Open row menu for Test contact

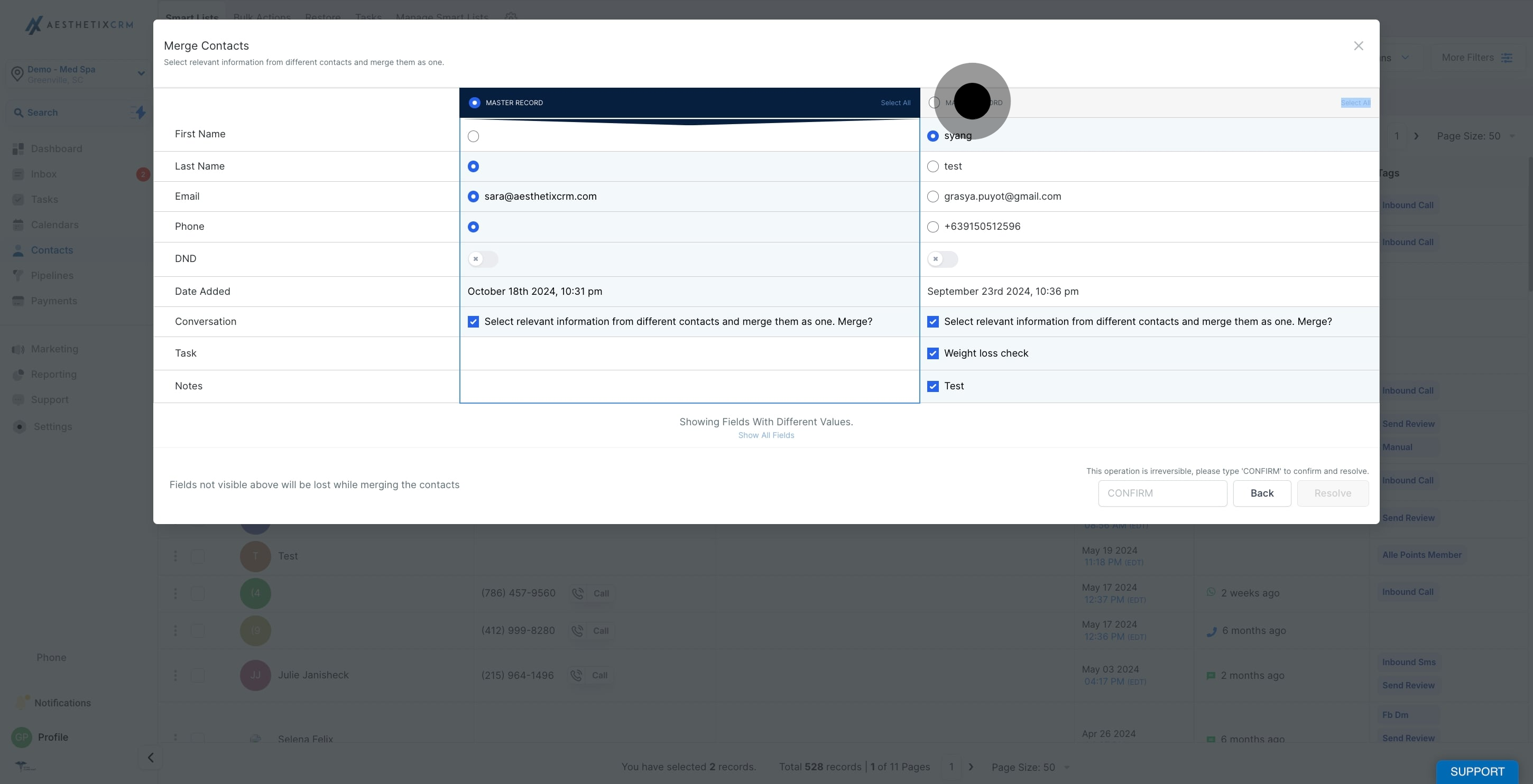(175, 556)
